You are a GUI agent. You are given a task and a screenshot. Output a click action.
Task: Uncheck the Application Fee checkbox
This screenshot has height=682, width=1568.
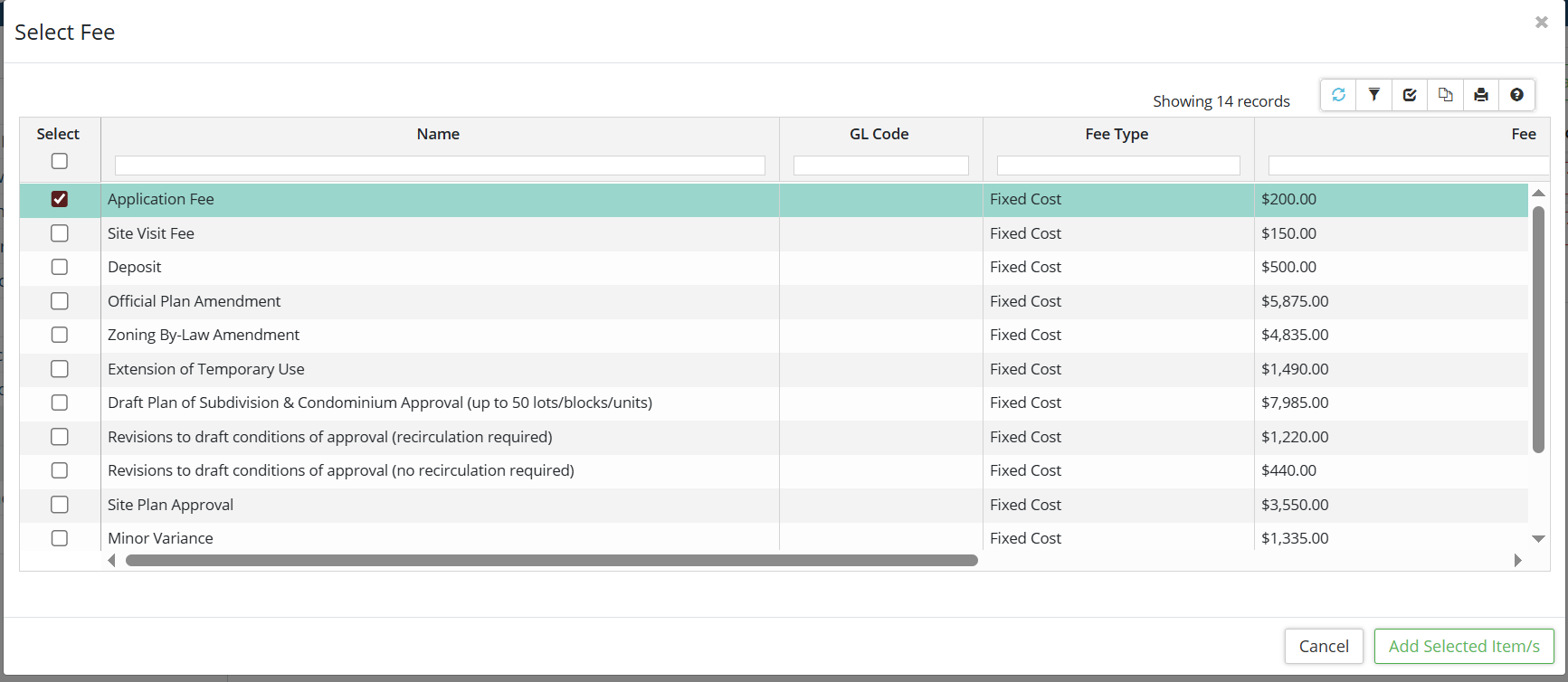[x=60, y=199]
